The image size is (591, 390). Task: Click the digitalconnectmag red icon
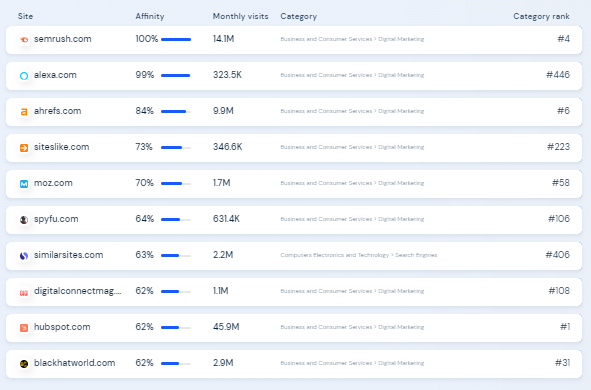pyautogui.click(x=24, y=292)
